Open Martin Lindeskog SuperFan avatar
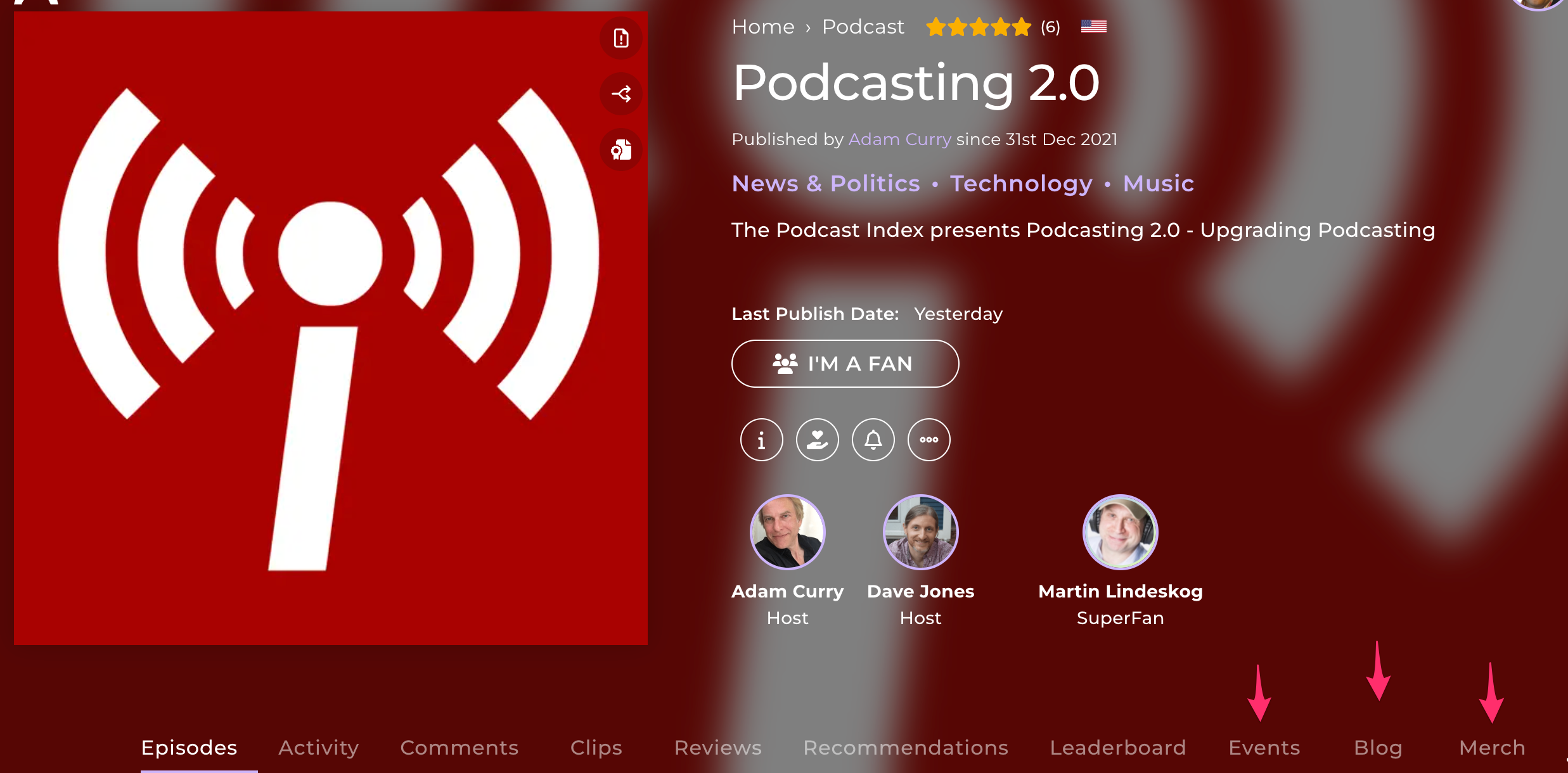This screenshot has height=773, width=1568. pos(1120,532)
